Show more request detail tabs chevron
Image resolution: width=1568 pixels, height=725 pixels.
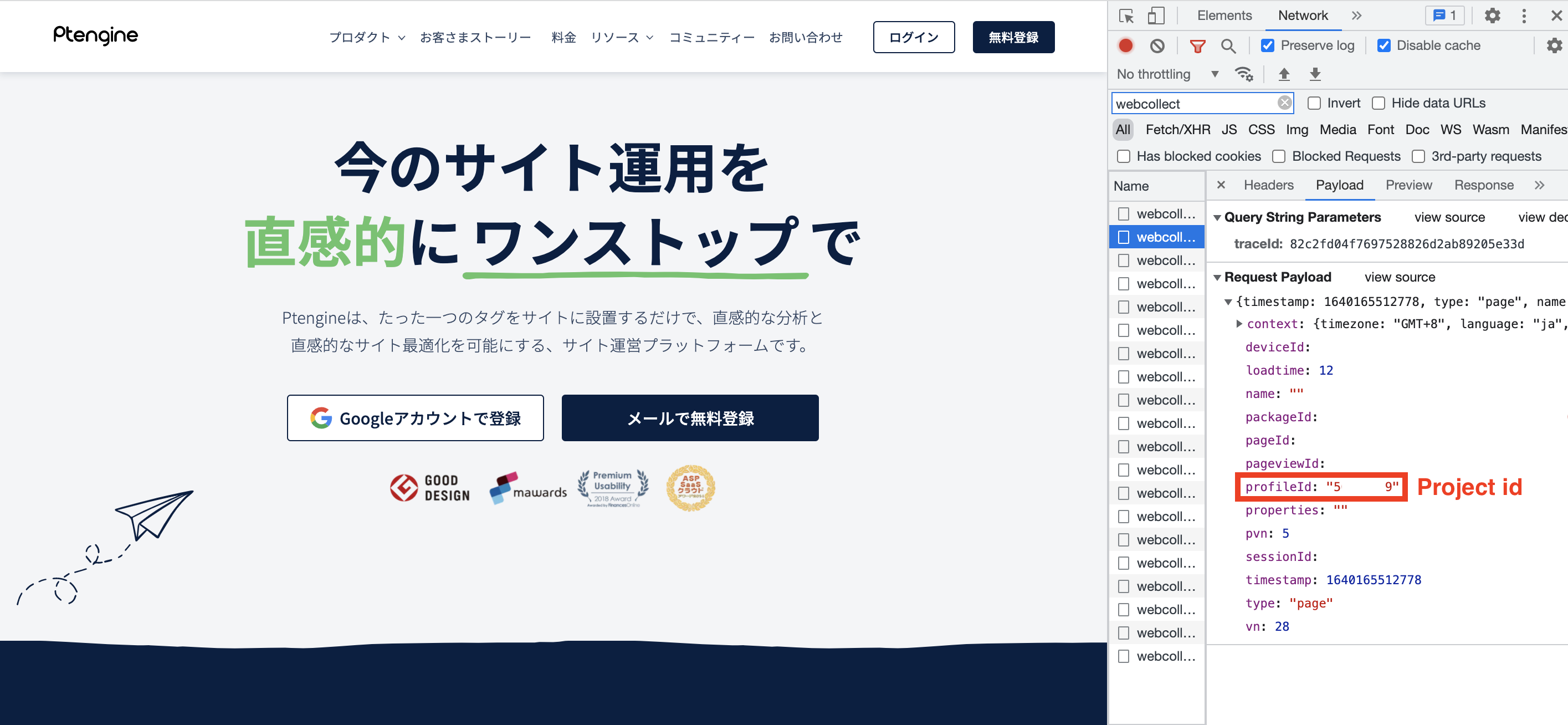click(x=1539, y=185)
